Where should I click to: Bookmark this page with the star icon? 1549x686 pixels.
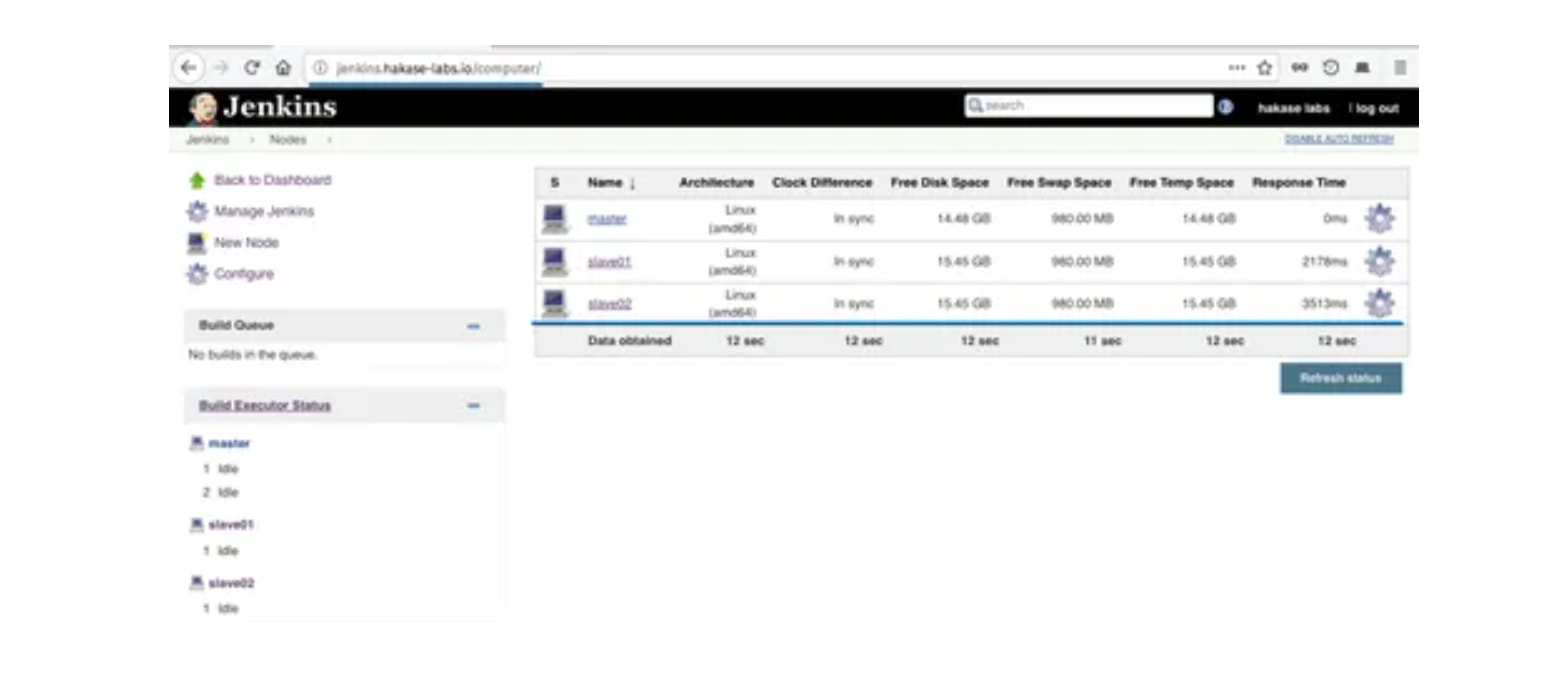[1265, 68]
